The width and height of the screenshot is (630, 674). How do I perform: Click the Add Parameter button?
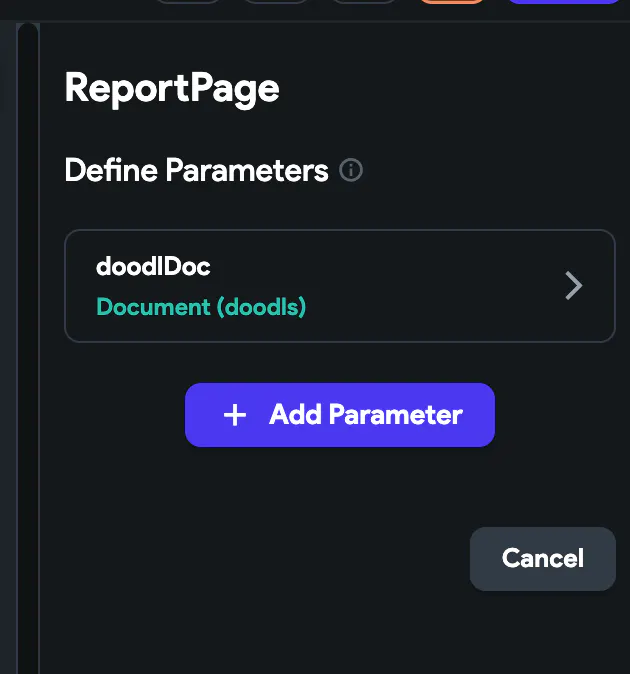[340, 415]
